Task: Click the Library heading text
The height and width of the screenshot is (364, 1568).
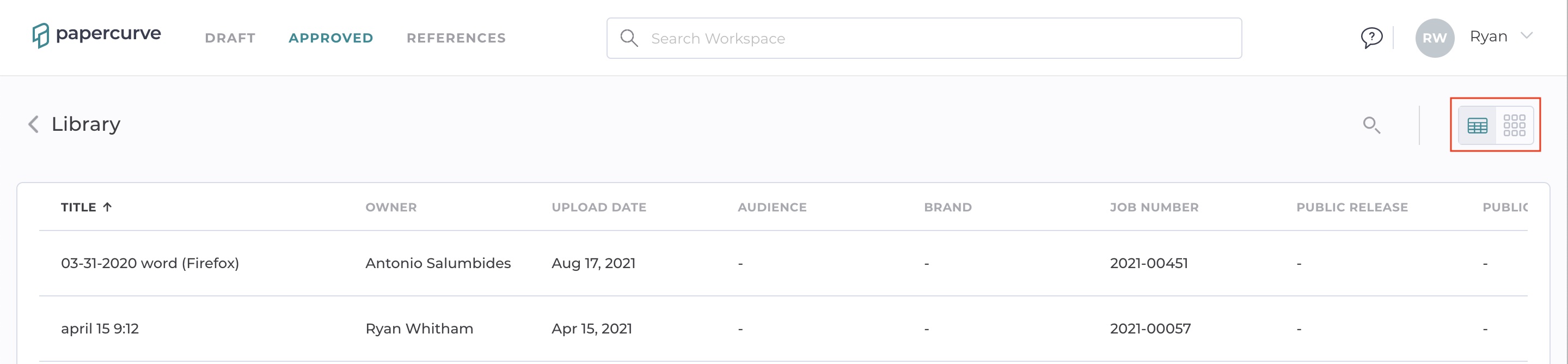Action: [x=86, y=124]
